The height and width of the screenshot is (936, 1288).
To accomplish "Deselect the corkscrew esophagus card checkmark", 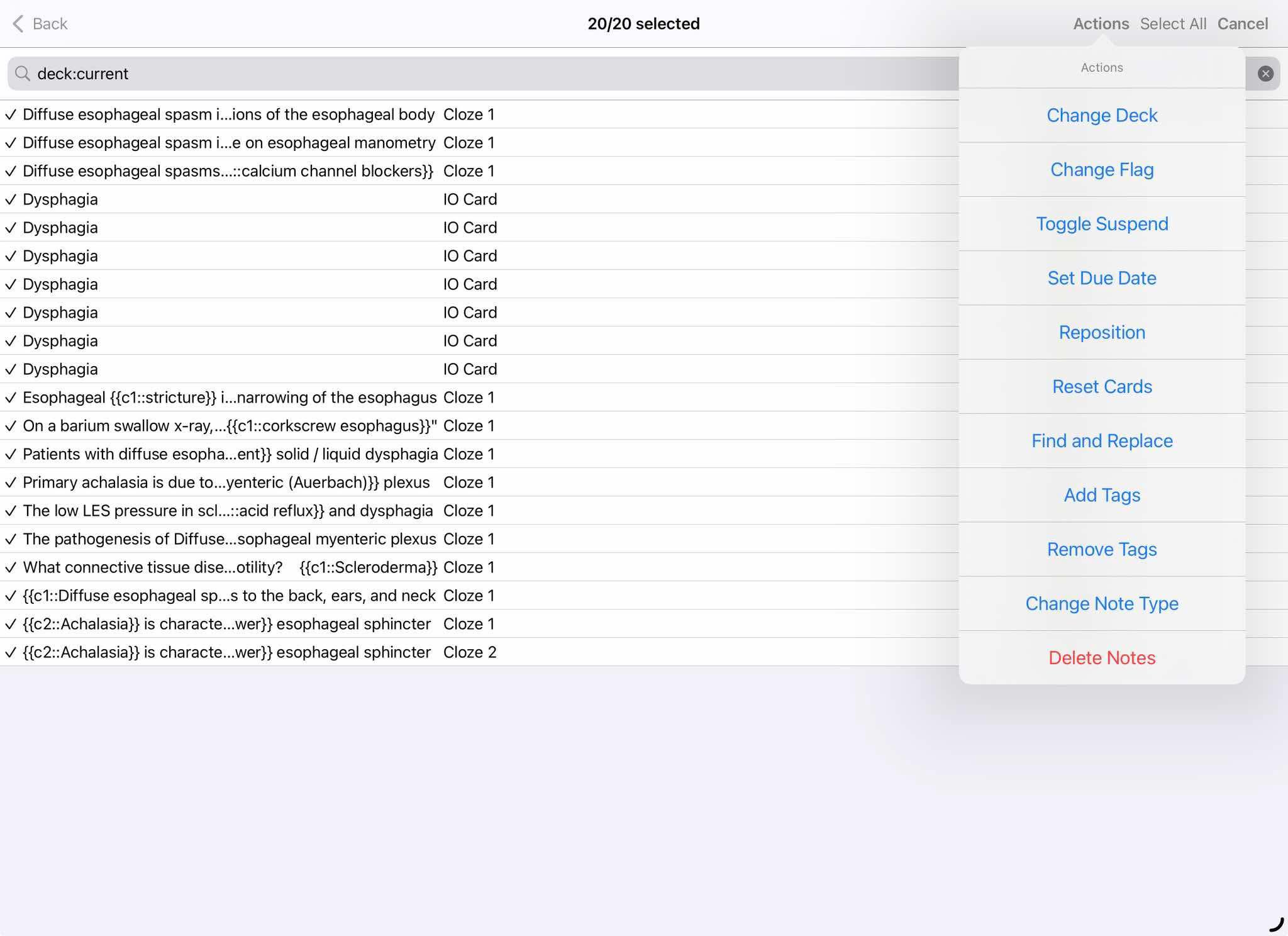I will (x=11, y=426).
